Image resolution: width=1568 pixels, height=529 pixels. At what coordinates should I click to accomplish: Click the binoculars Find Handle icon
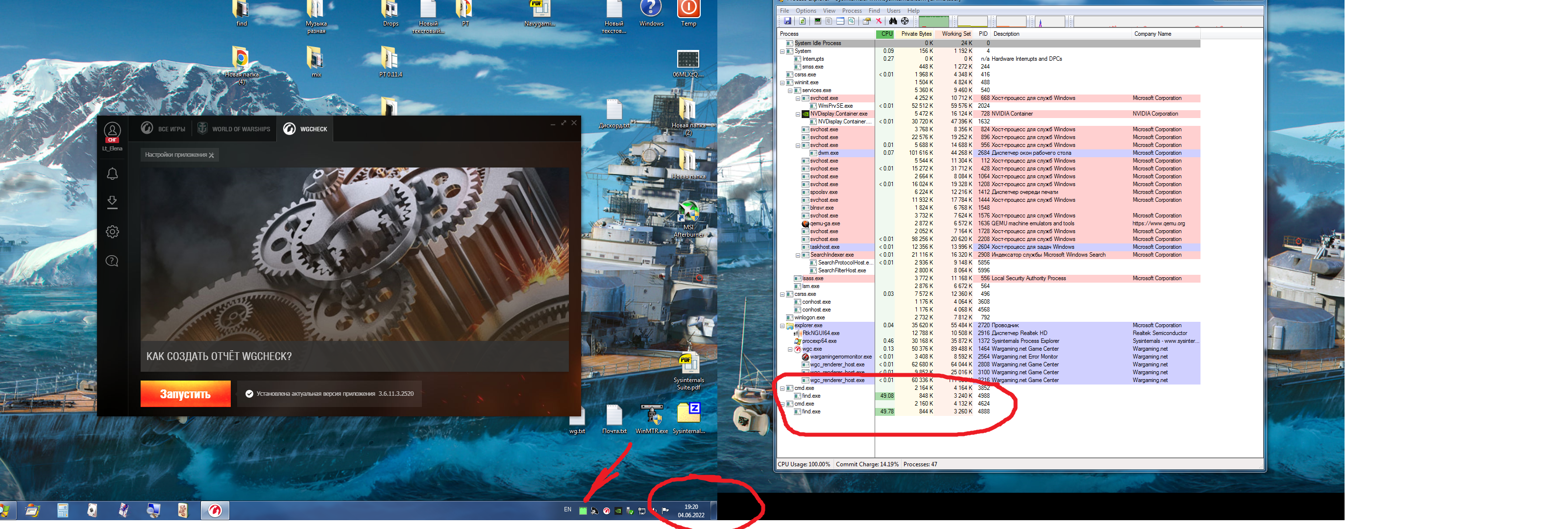[893, 21]
